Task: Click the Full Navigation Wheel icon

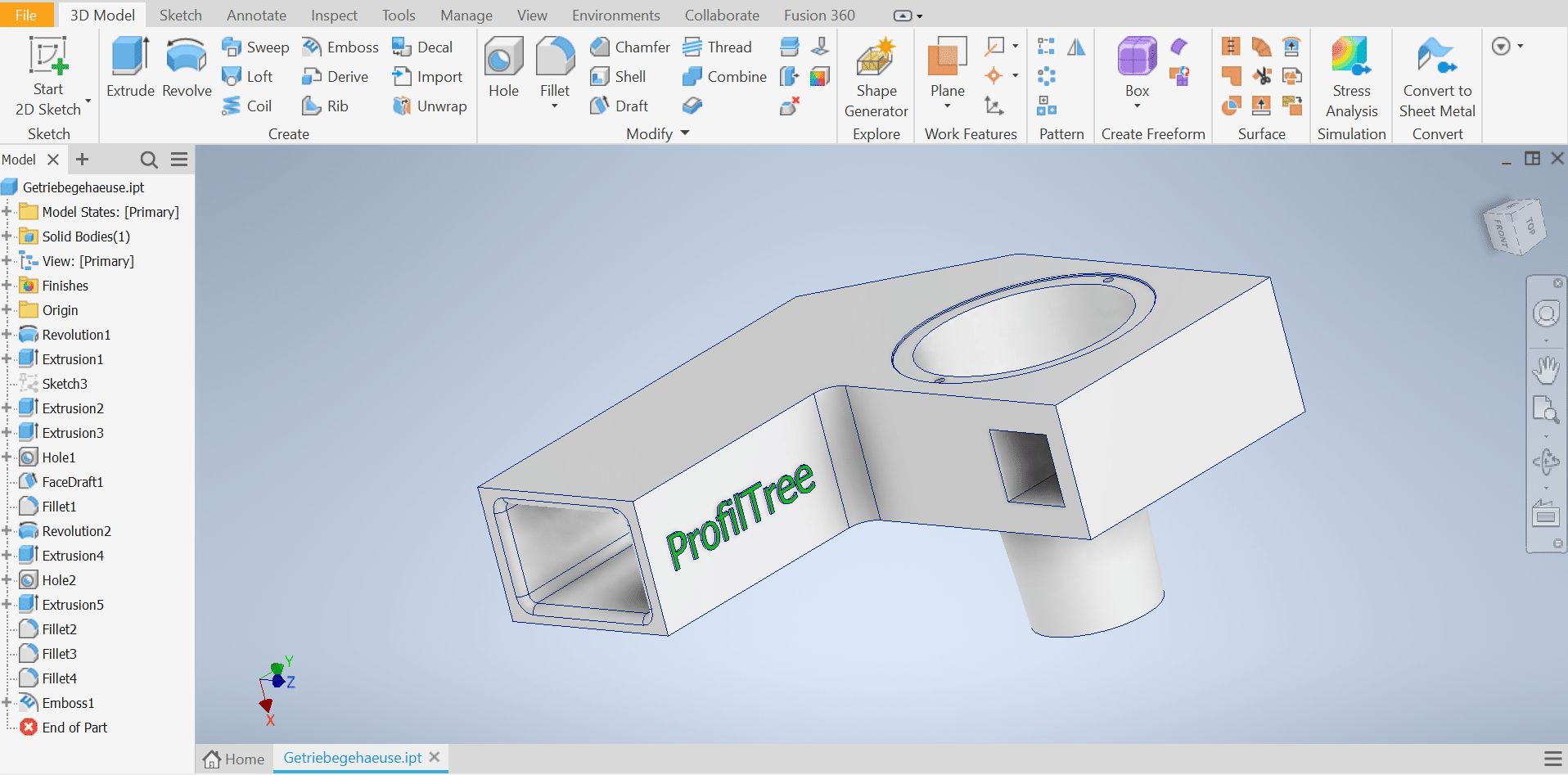Action: (x=1546, y=313)
